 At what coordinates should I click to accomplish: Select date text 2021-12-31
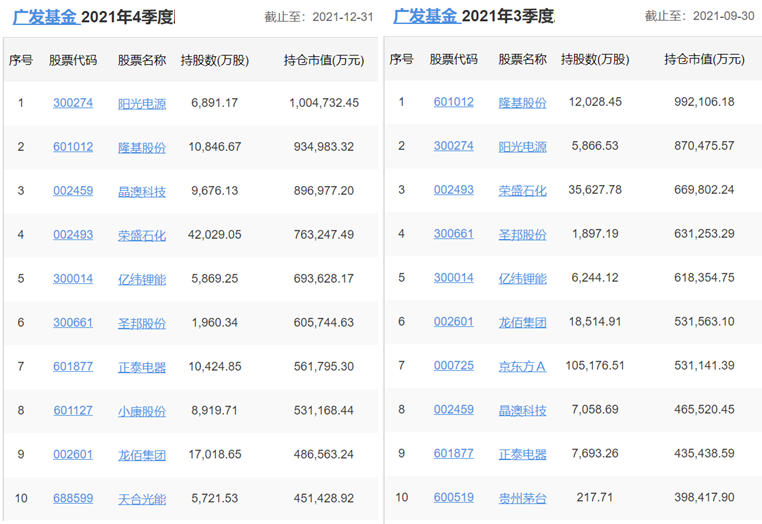343,17
